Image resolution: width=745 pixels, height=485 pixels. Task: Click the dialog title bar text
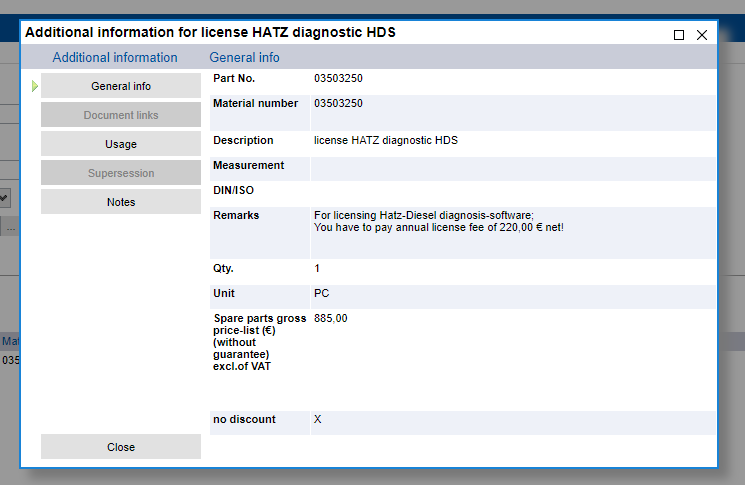coord(210,32)
